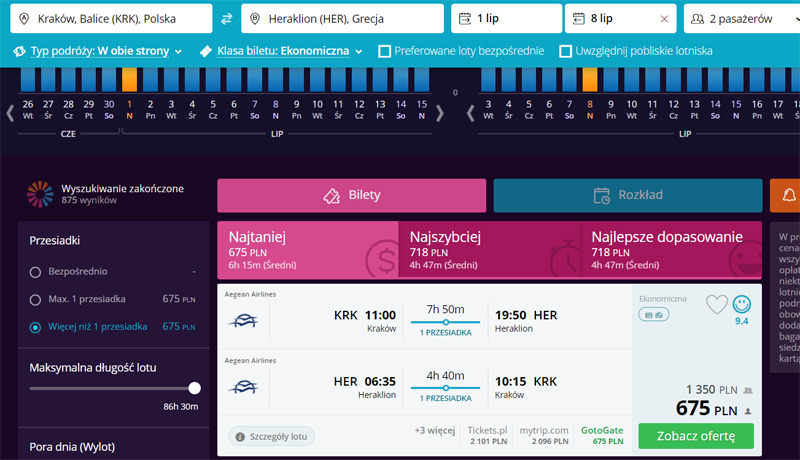Click baggage info badge under Ekonomiczna
Screen dimensions: 800x460
click(654, 315)
